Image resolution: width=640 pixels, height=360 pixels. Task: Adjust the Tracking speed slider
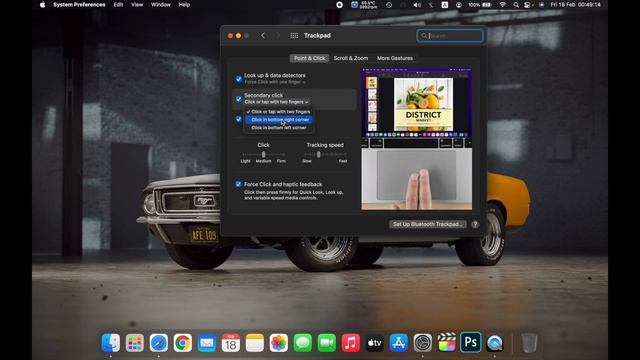325,154
